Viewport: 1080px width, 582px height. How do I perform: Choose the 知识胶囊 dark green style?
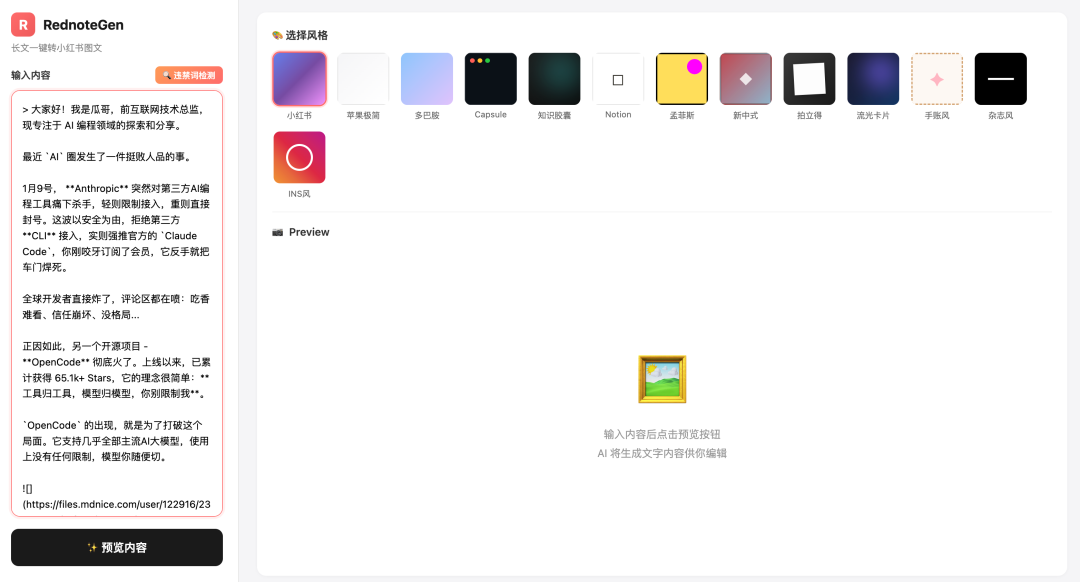click(x=554, y=79)
